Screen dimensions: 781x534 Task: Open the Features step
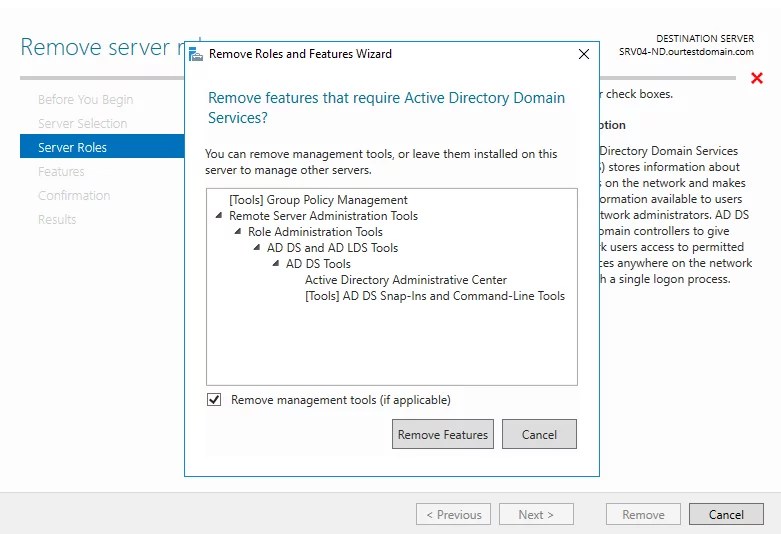coord(61,171)
